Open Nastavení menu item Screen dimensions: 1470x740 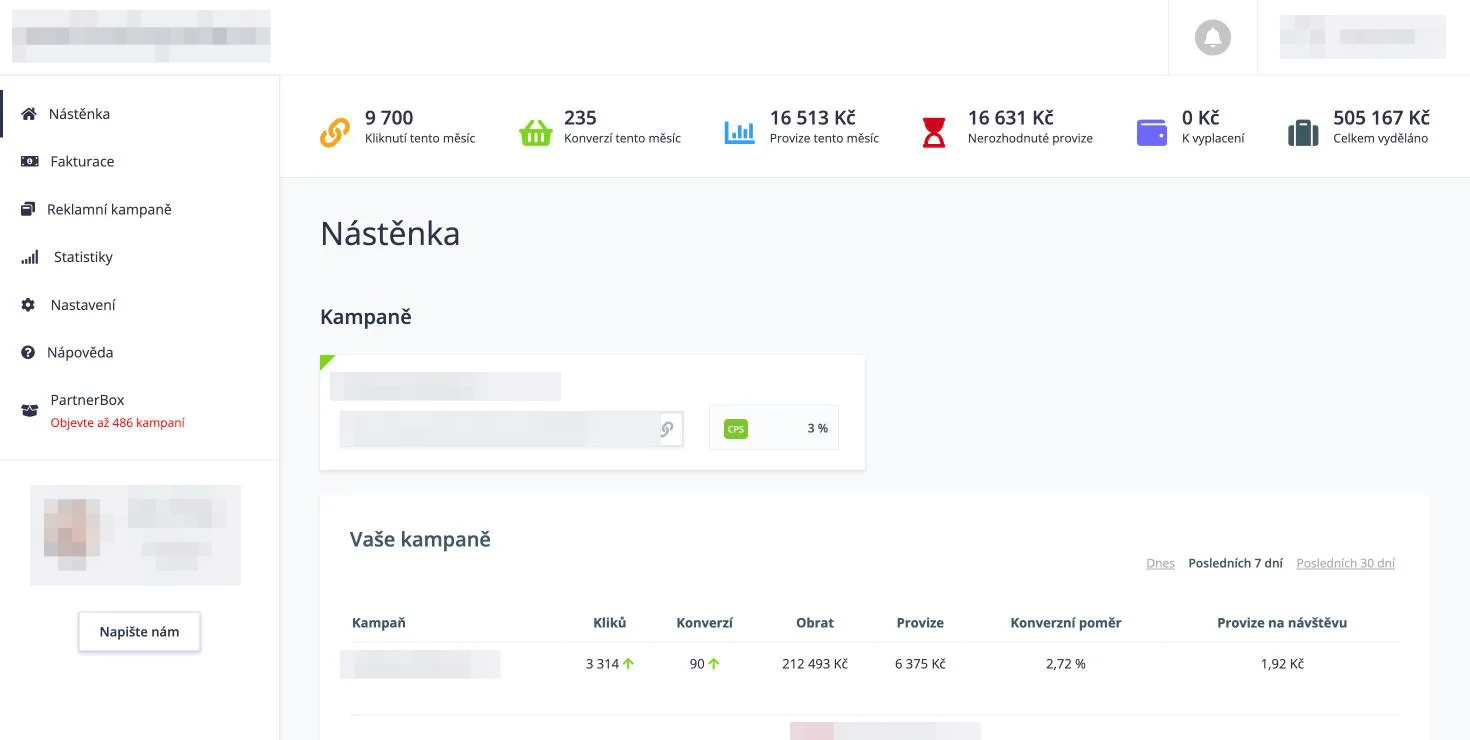(83, 305)
